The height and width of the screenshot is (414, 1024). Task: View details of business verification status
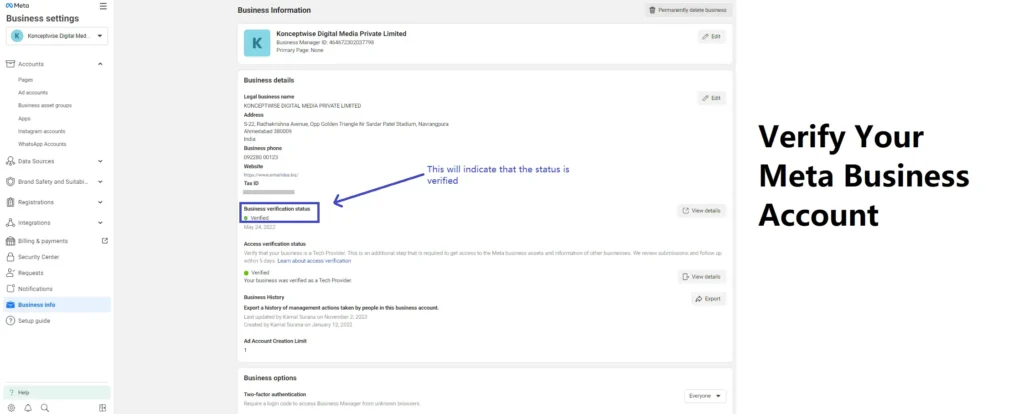(x=701, y=211)
